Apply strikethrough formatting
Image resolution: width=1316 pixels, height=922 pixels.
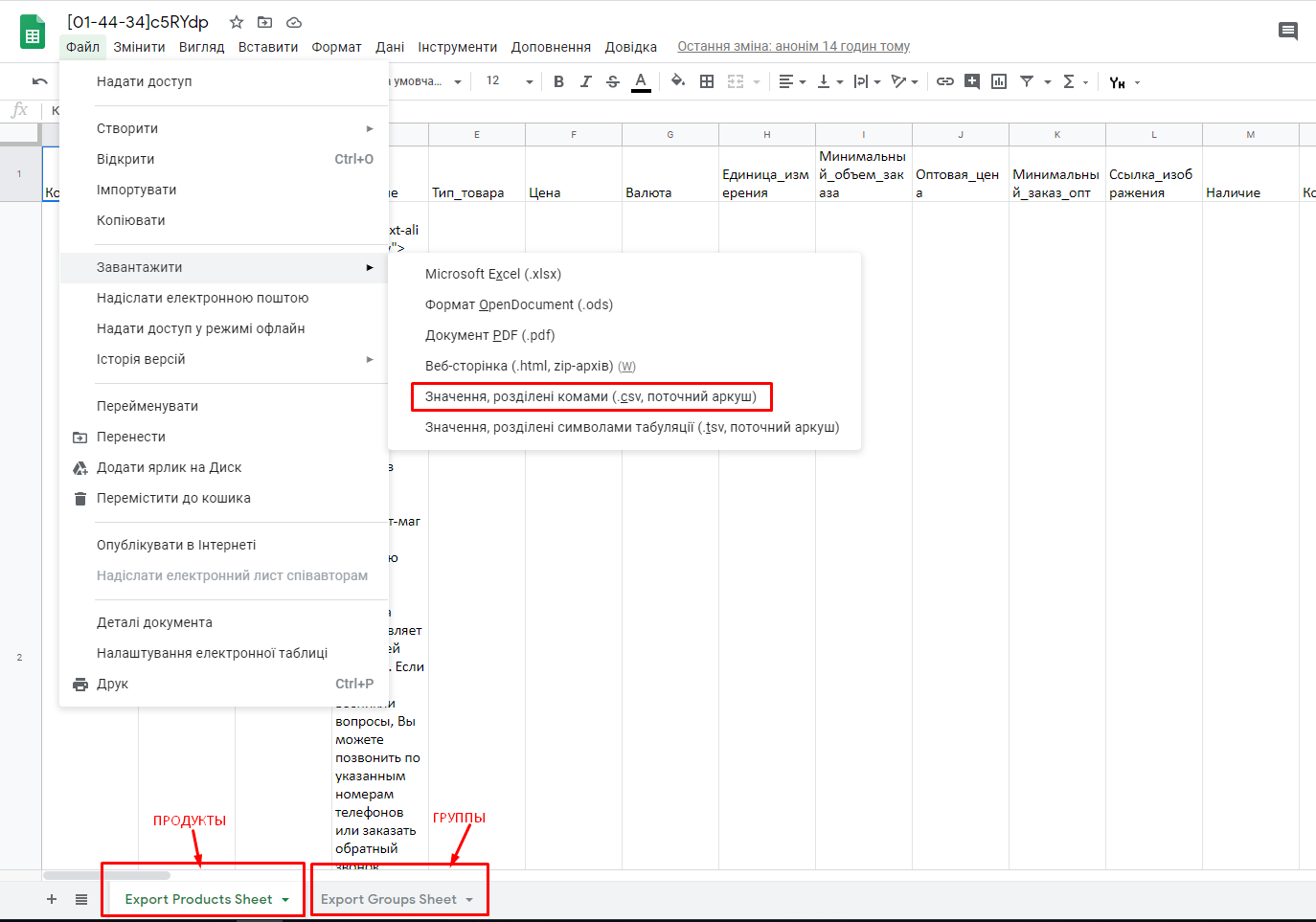coord(613,81)
